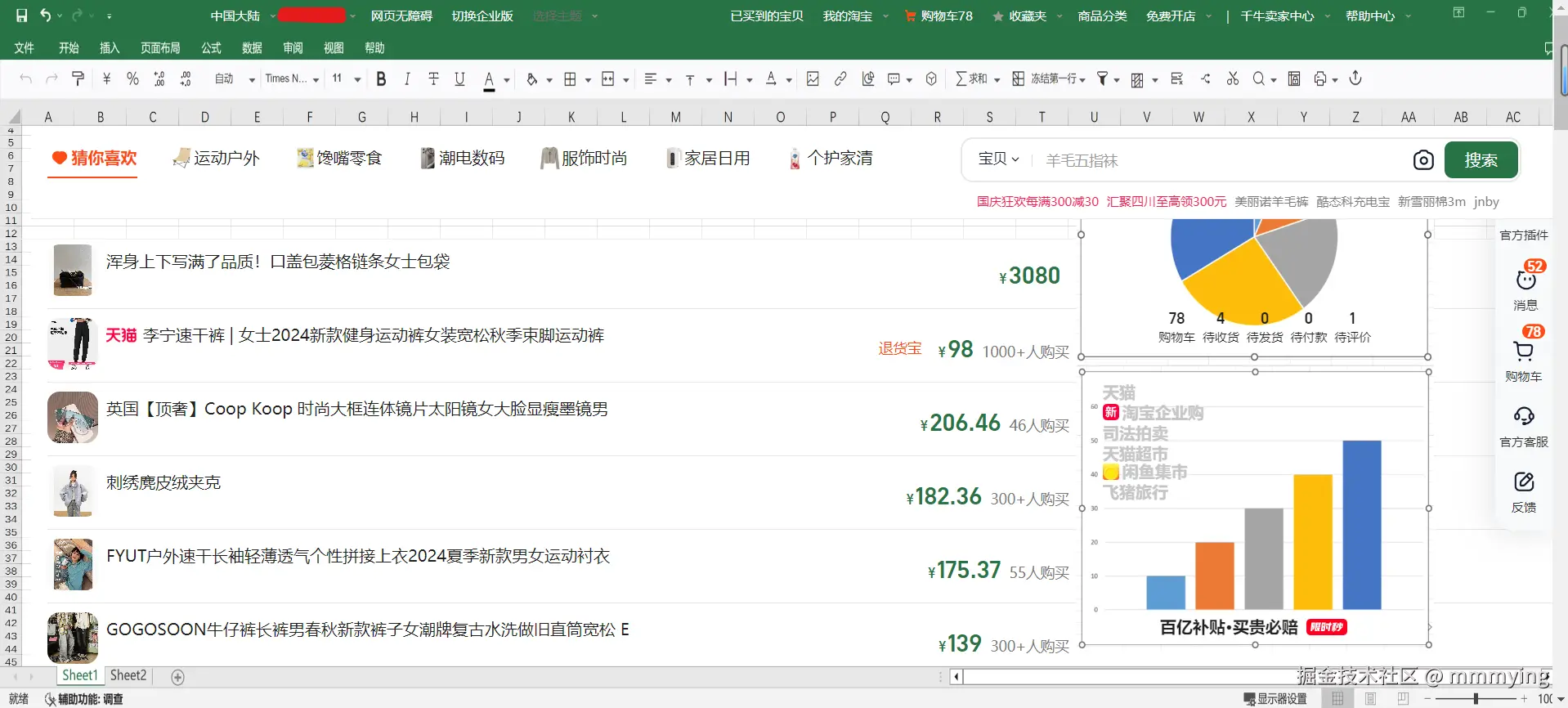Click the Save icon in the title bar
Image resolution: width=1568 pixels, height=708 pixels.
pyautogui.click(x=21, y=16)
